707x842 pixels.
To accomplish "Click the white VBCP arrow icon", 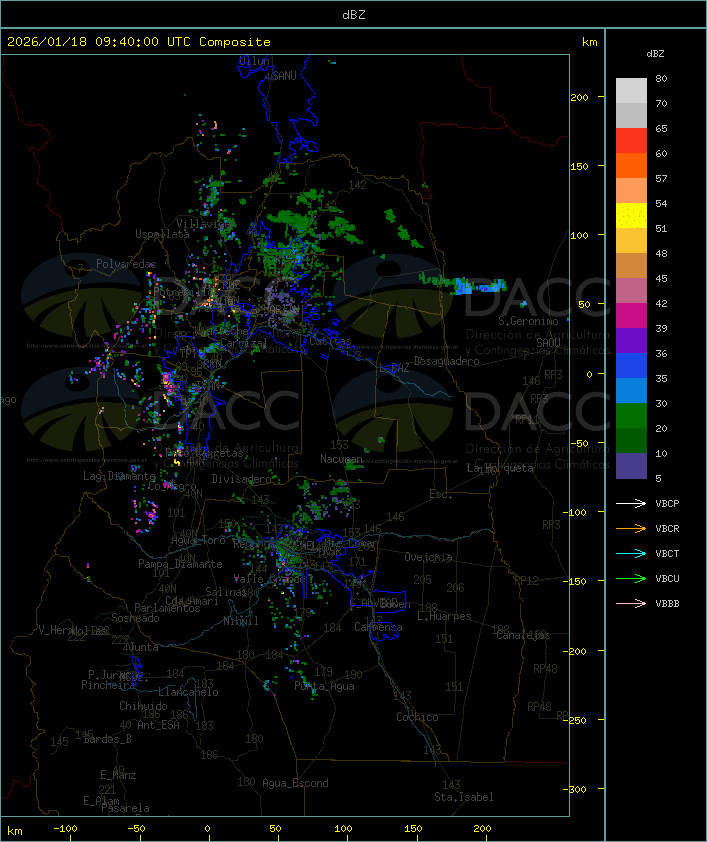I will click(631, 503).
